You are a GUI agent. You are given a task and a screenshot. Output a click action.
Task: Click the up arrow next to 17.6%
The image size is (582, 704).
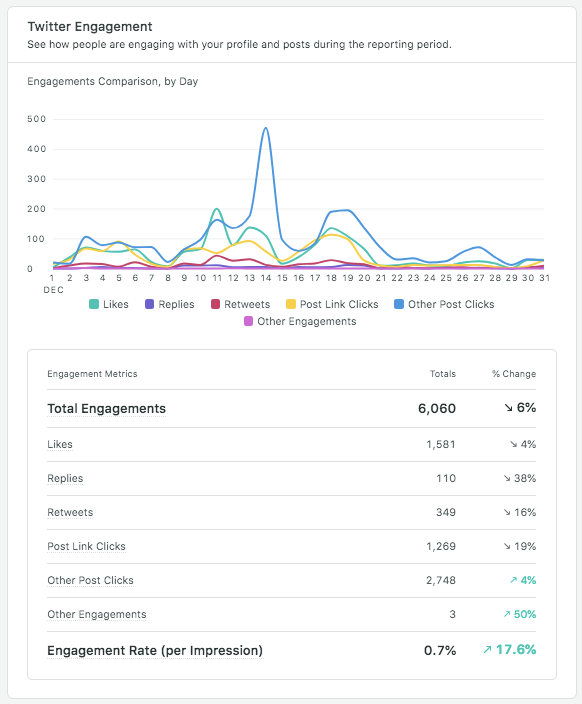(x=487, y=650)
